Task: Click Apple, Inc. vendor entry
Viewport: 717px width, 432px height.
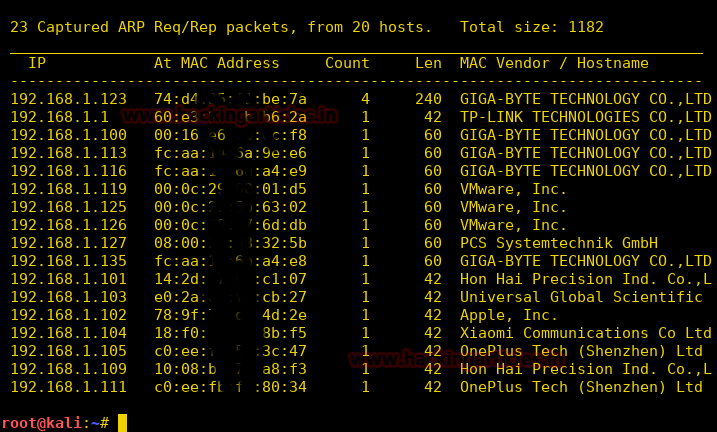Action: coord(509,315)
